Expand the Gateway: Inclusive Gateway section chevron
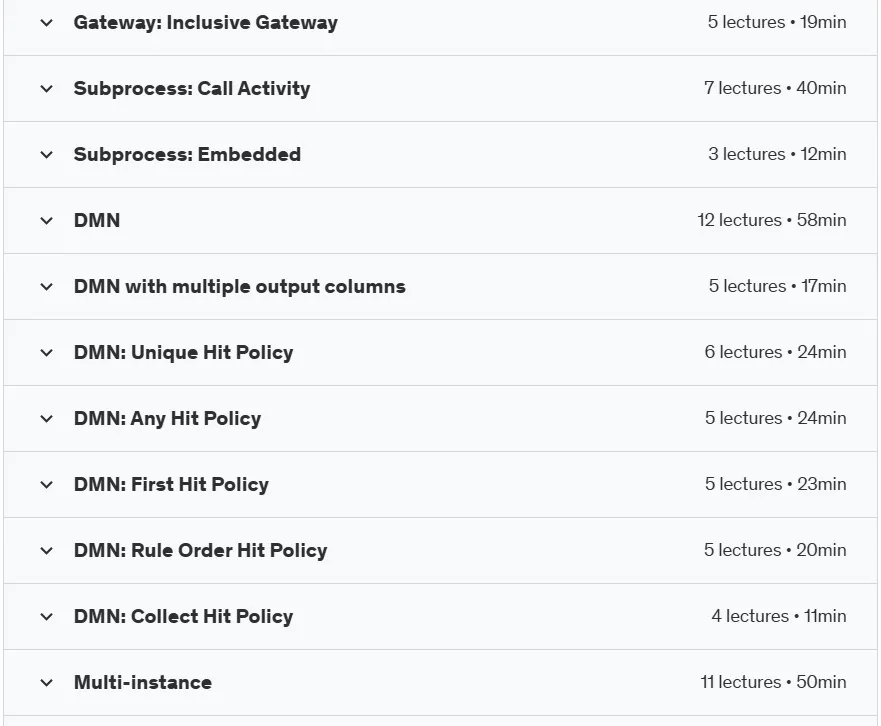This screenshot has height=726, width=881. [47, 23]
